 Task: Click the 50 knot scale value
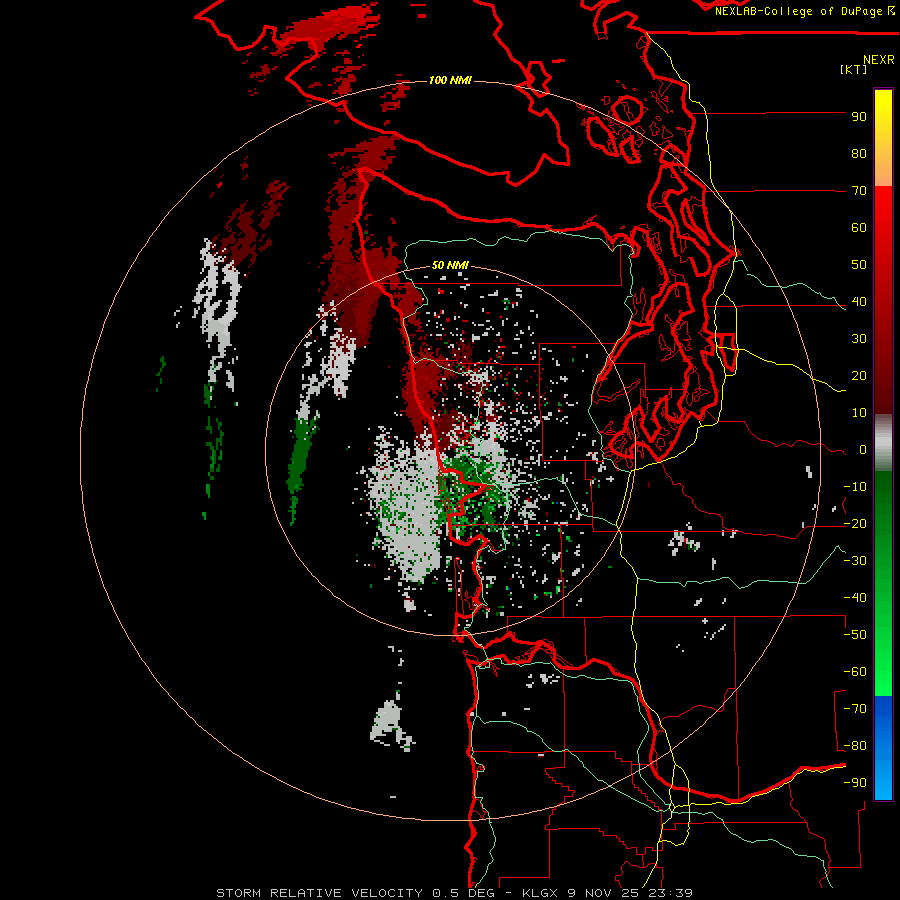pos(859,265)
